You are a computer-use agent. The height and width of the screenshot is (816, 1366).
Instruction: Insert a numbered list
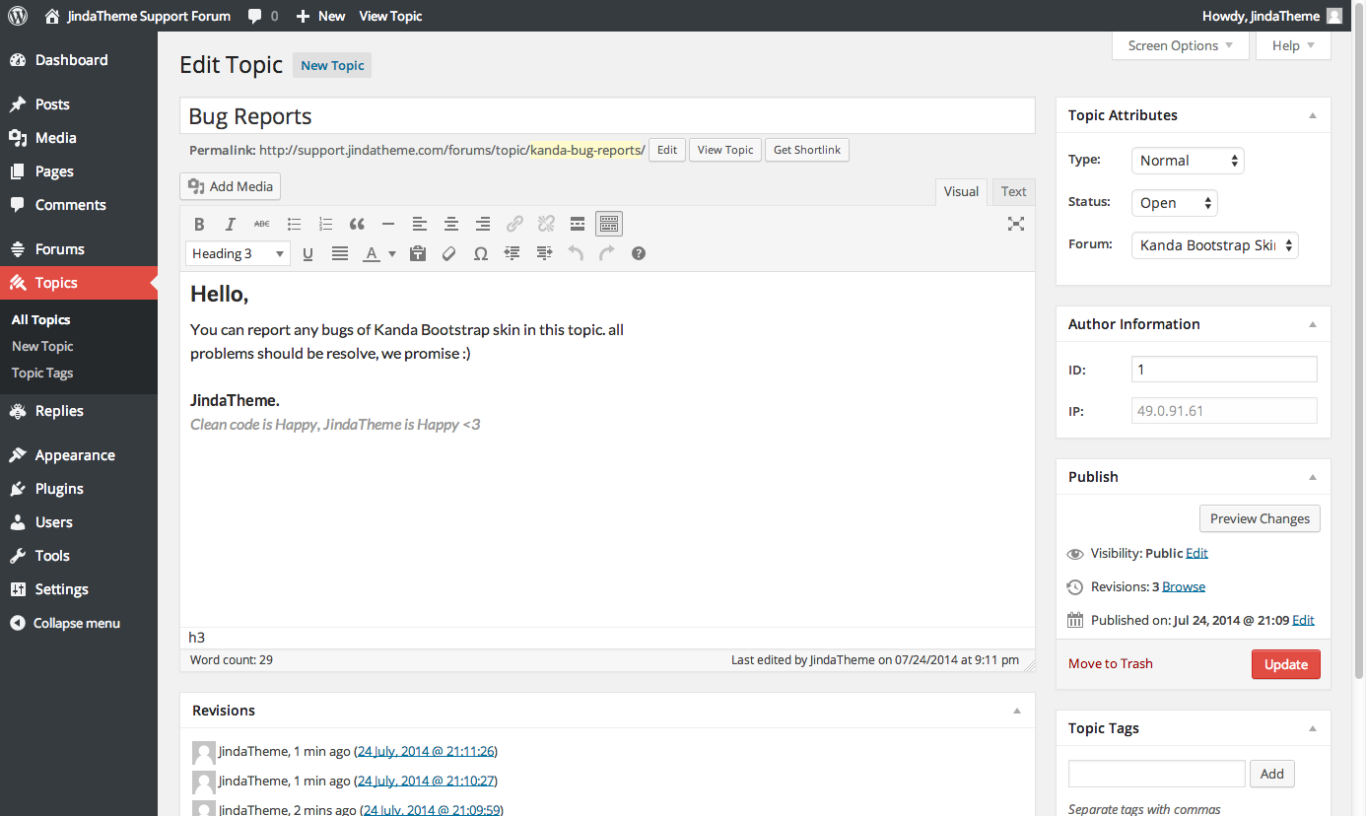click(325, 224)
